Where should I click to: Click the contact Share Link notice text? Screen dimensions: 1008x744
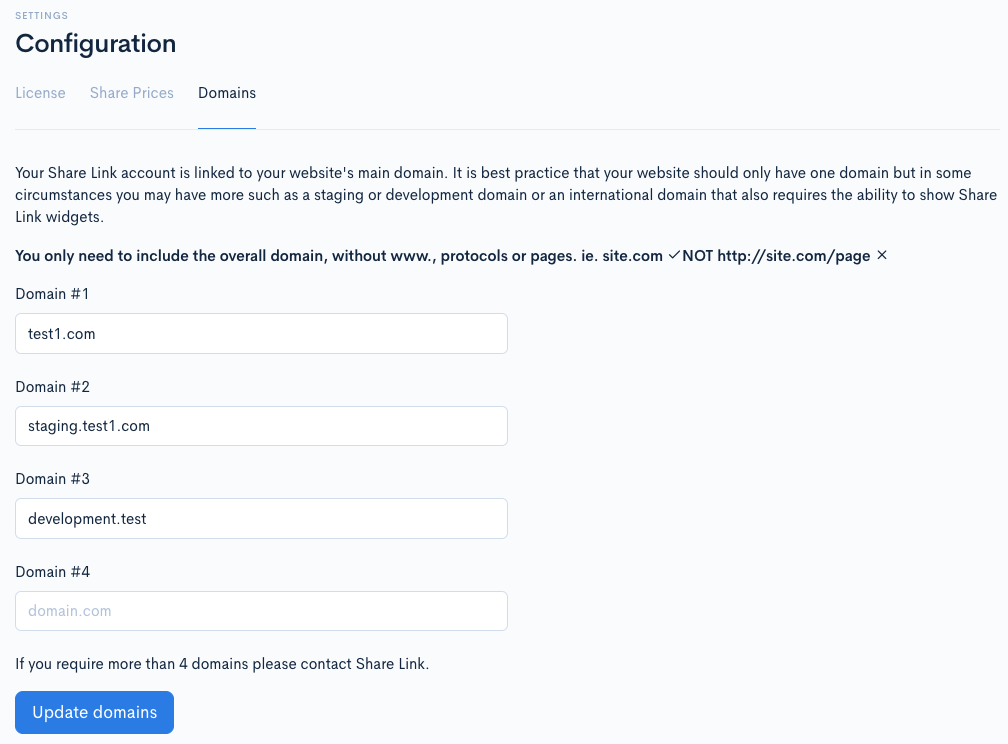click(222, 663)
